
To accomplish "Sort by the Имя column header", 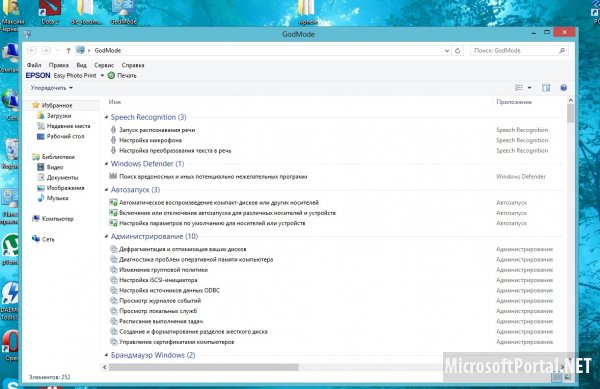I will (x=115, y=102).
